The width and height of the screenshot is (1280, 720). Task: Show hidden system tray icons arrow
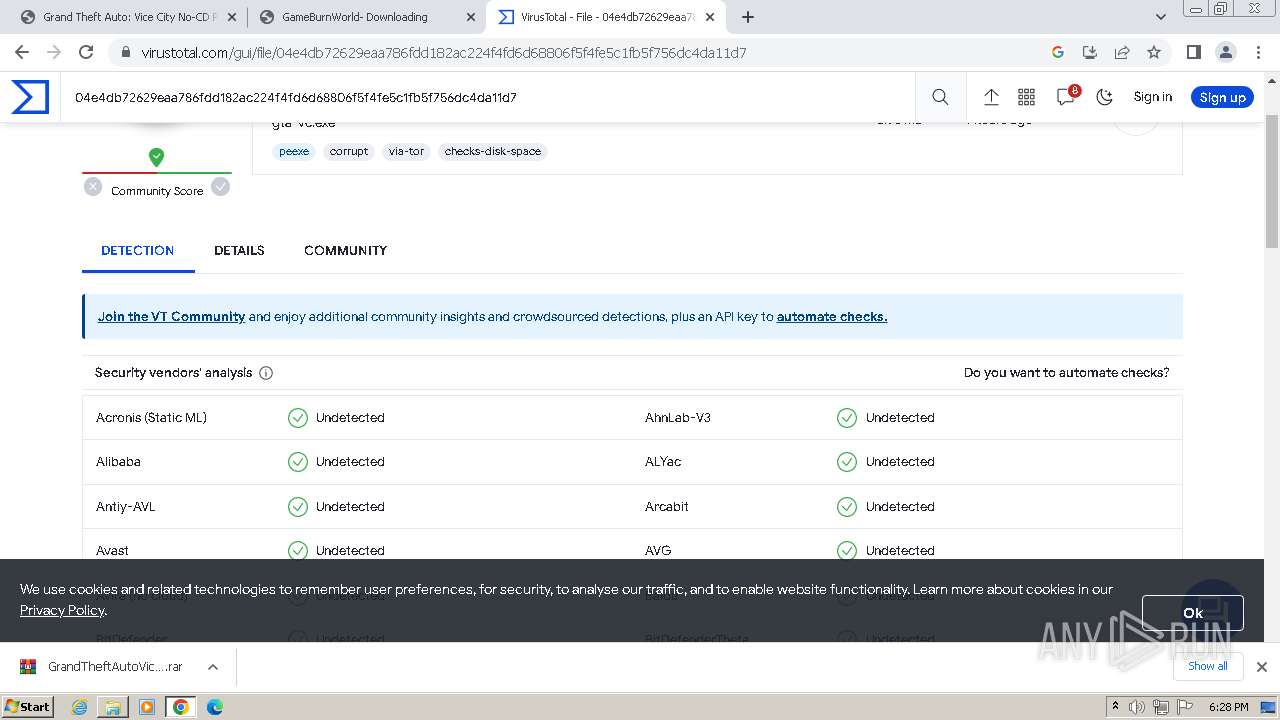click(1115, 707)
